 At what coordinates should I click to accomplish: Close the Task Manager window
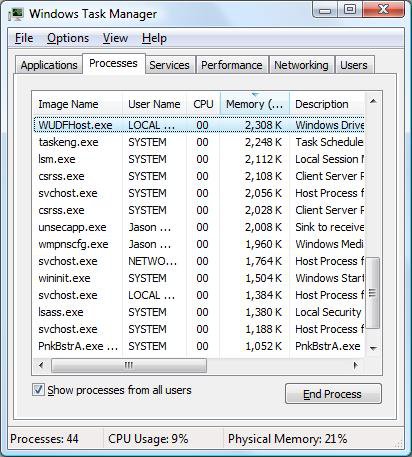pyautogui.click(x=384, y=9)
